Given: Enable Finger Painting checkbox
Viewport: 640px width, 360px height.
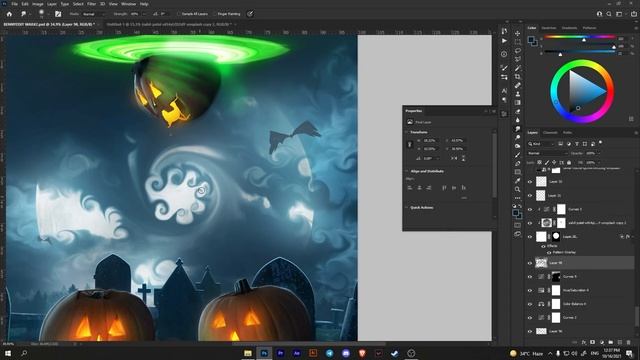Looking at the screenshot, I should click(214, 14).
